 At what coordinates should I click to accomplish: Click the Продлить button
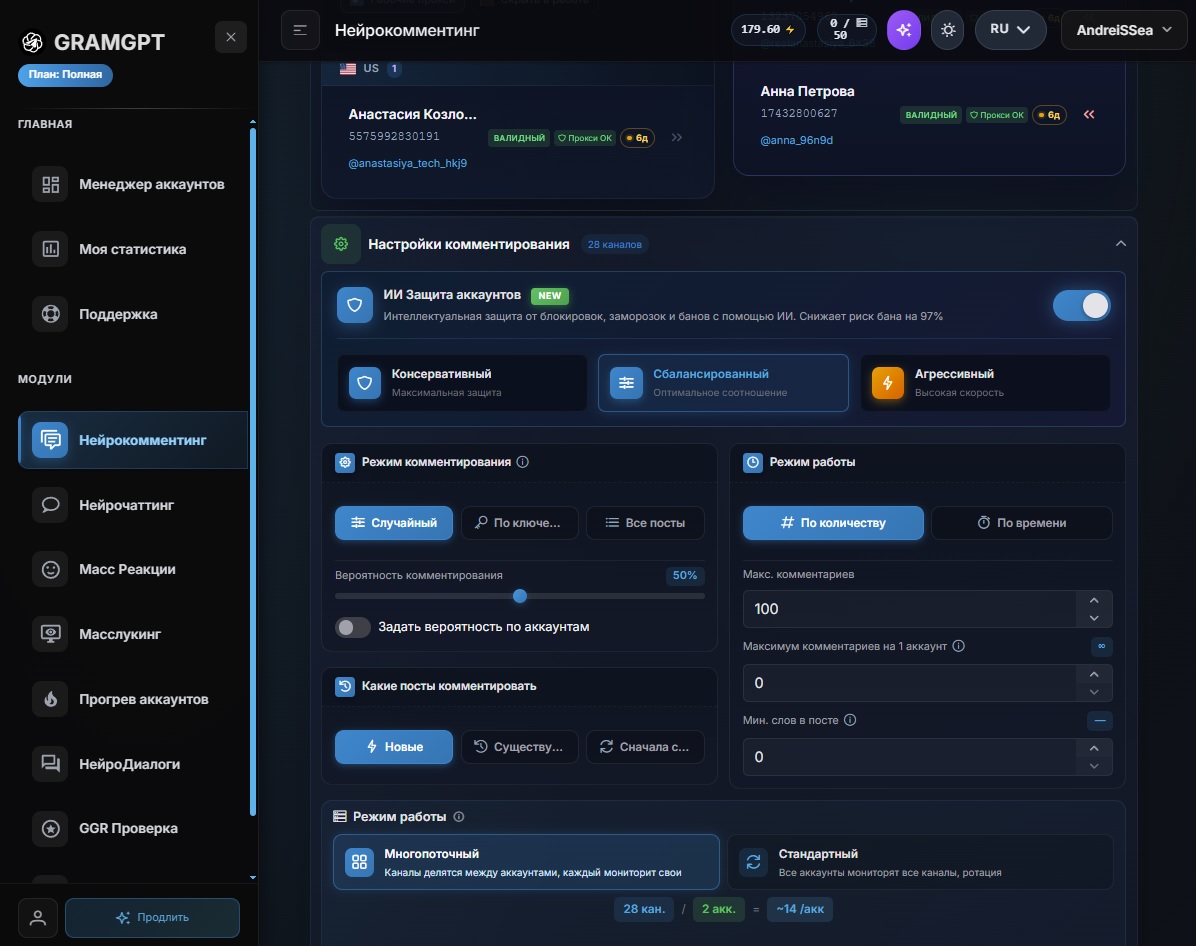153,918
